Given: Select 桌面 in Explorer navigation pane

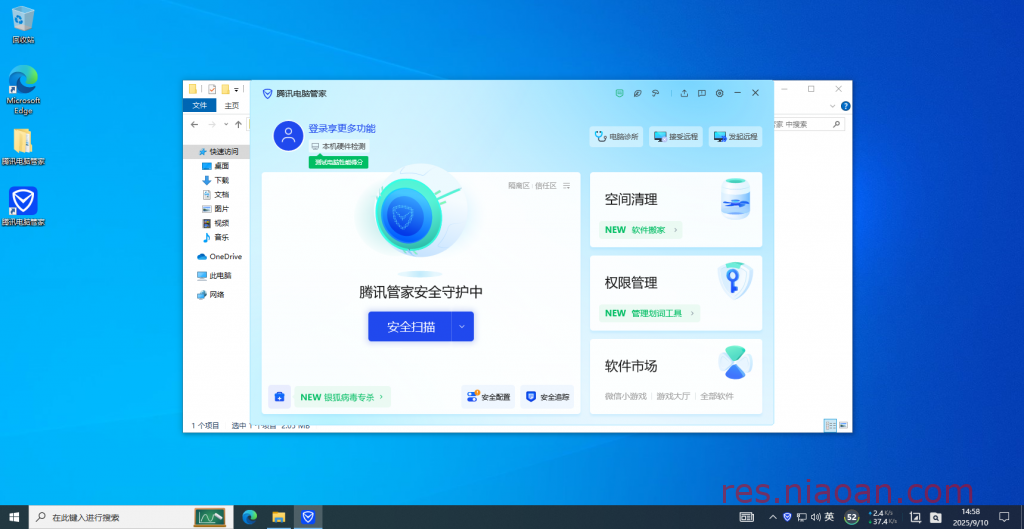Looking at the screenshot, I should (x=217, y=166).
